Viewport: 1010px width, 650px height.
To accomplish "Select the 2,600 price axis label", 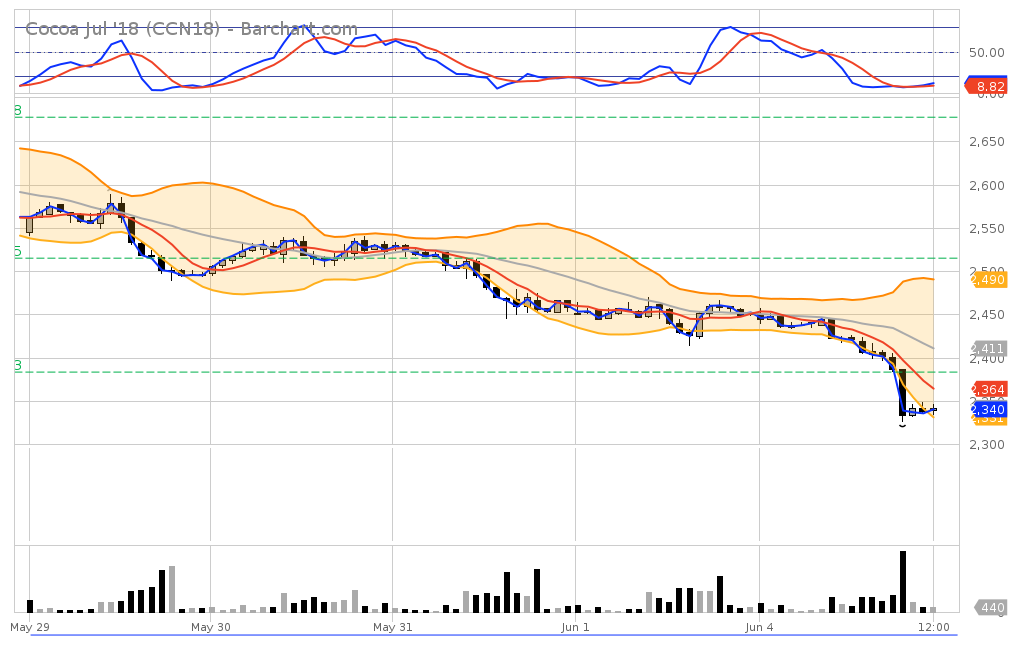I will [986, 186].
